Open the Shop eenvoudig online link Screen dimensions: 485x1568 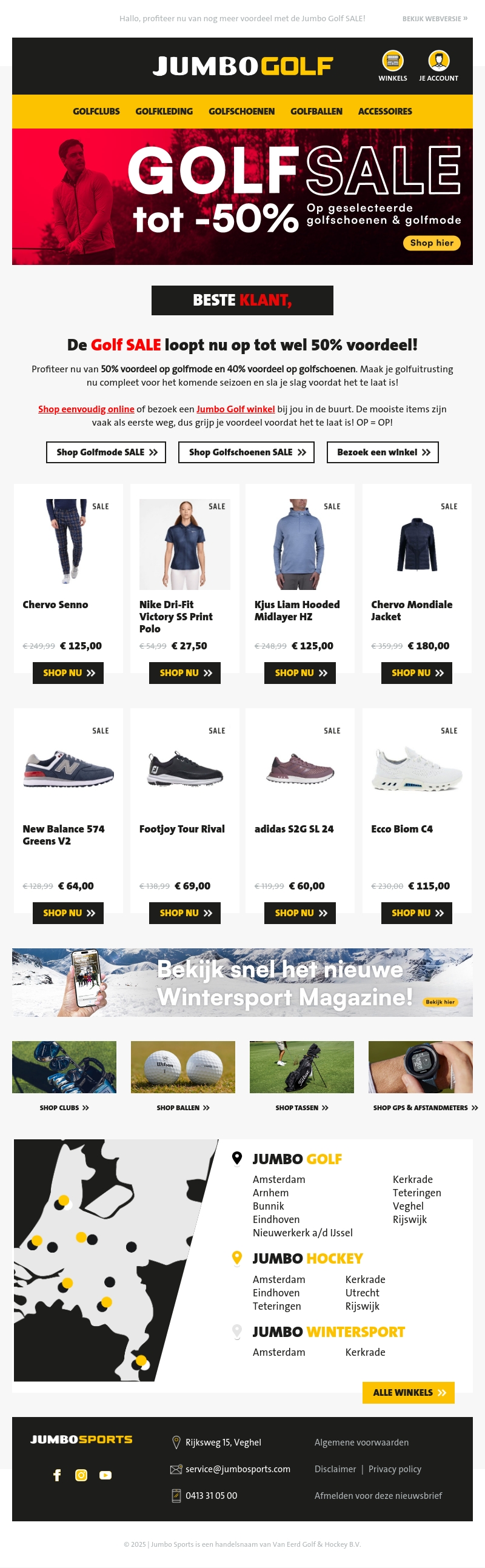pyautogui.click(x=87, y=409)
